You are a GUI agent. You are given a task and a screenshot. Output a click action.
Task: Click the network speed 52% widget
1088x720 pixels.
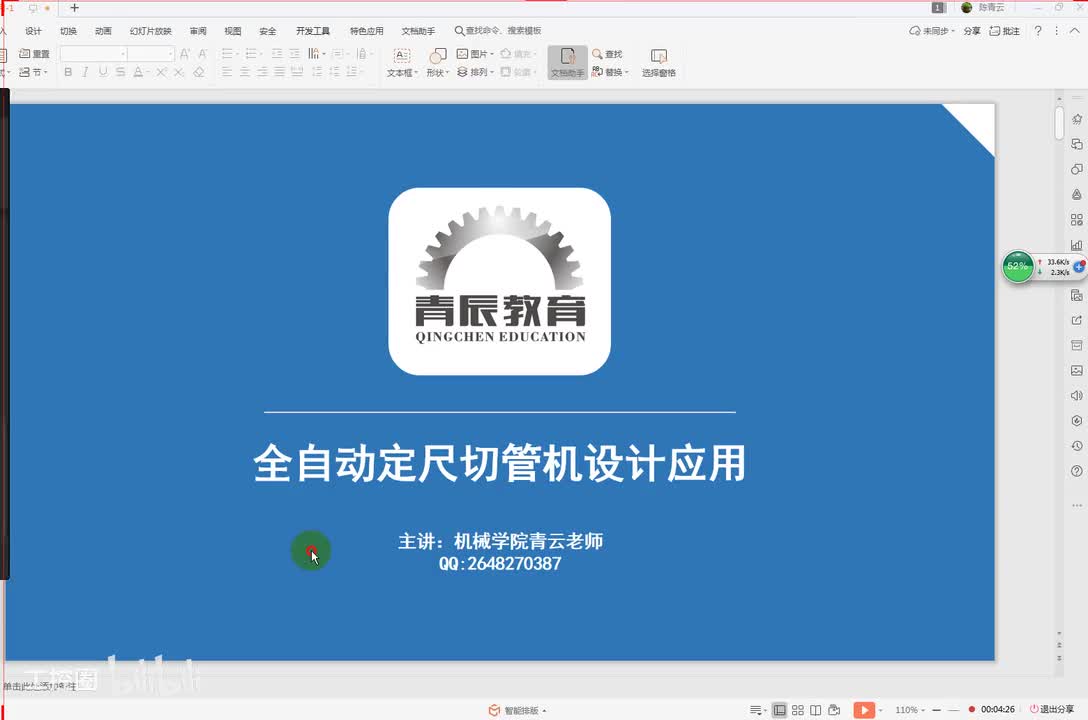(1018, 267)
